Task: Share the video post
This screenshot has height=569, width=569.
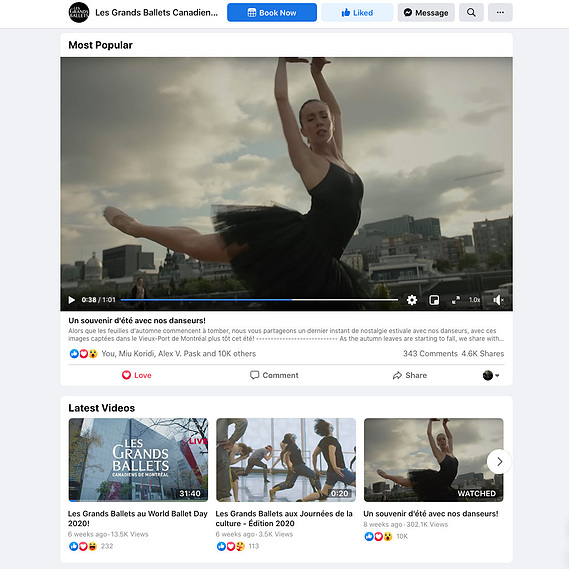Action: tap(410, 375)
